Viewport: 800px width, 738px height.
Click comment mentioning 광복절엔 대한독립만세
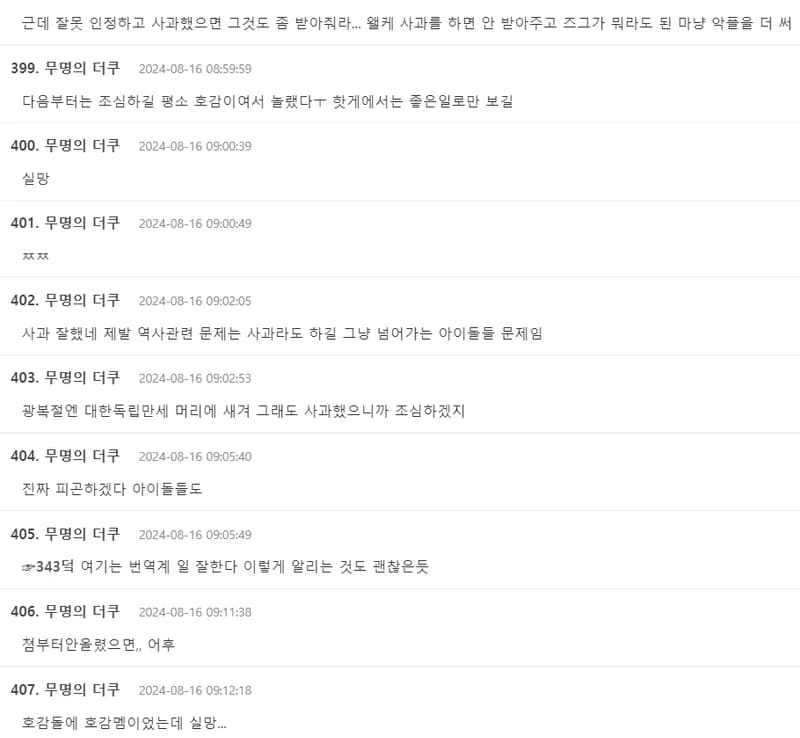pos(243,411)
